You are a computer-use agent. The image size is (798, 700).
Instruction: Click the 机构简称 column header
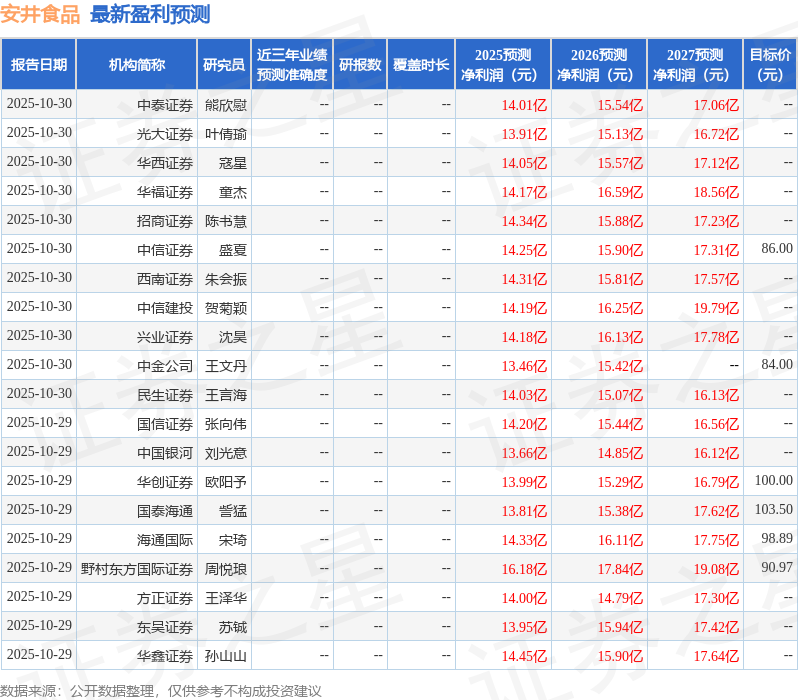[136, 65]
